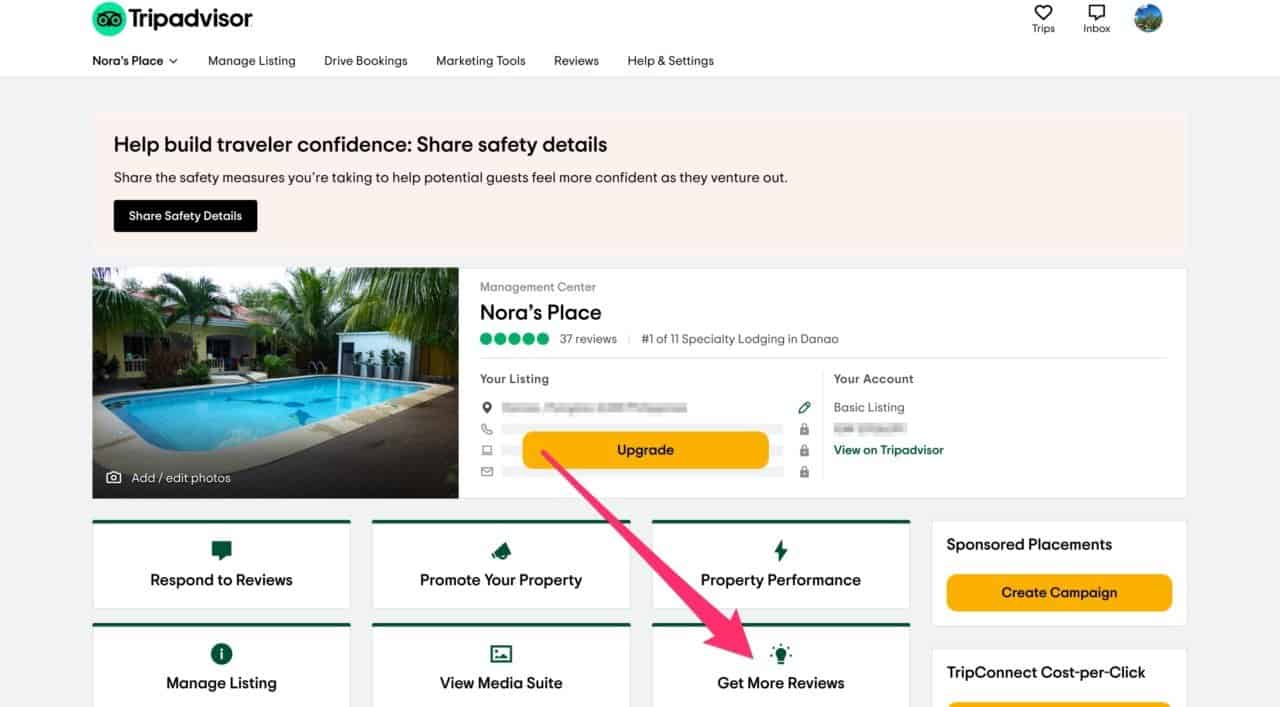
Task: Click the lock icon on email row
Action: click(804, 472)
